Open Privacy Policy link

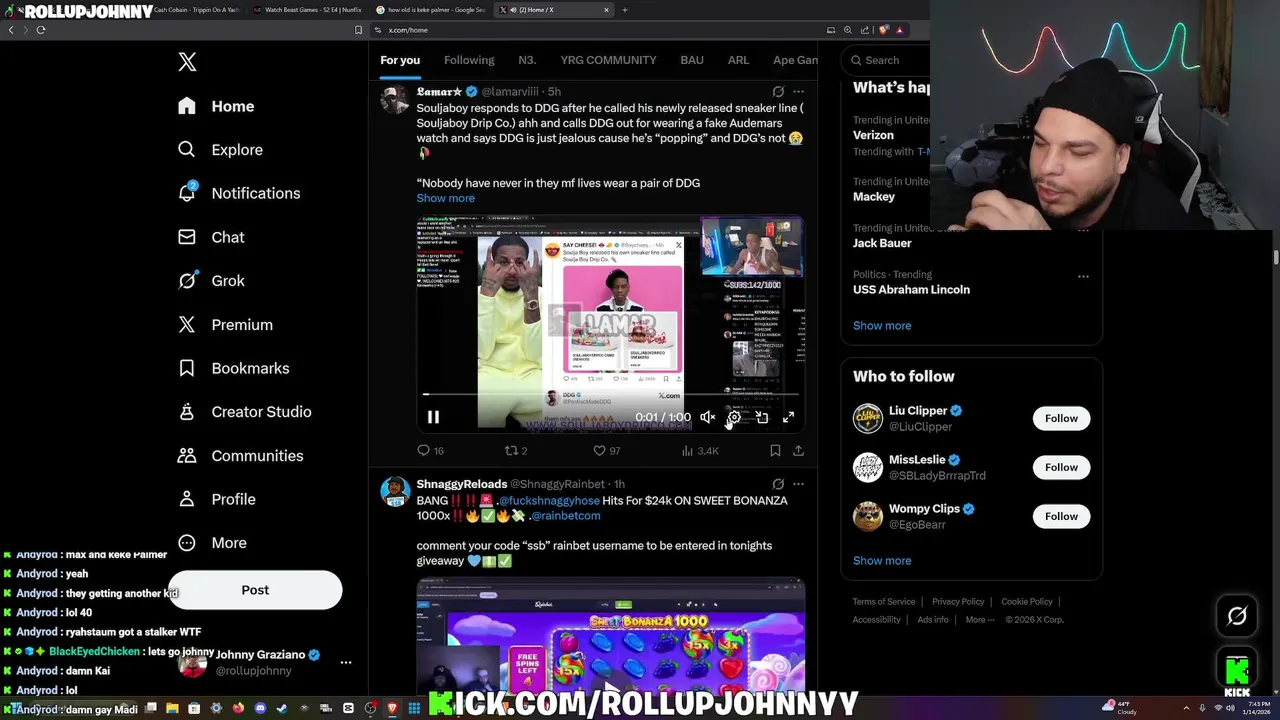click(x=958, y=602)
